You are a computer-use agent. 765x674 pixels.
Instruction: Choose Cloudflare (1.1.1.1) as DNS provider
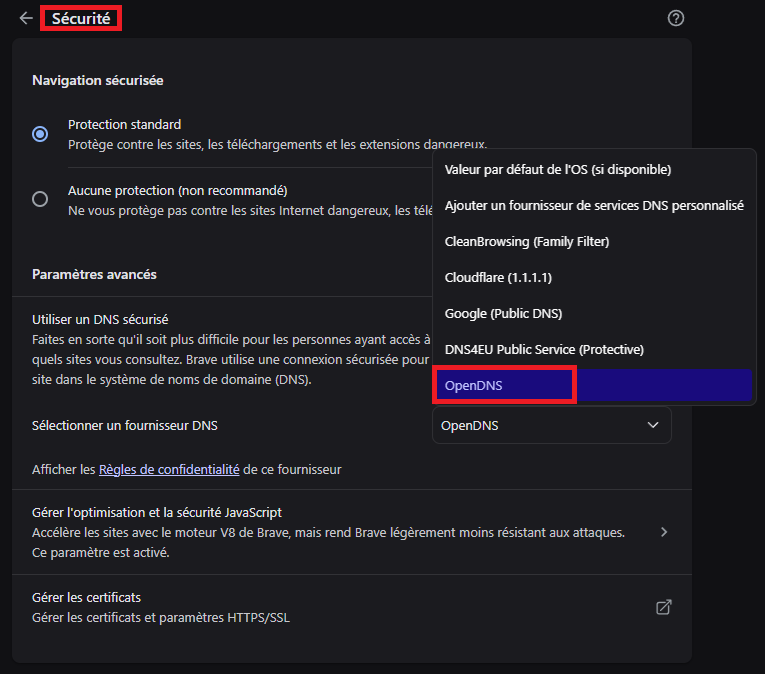(x=498, y=278)
